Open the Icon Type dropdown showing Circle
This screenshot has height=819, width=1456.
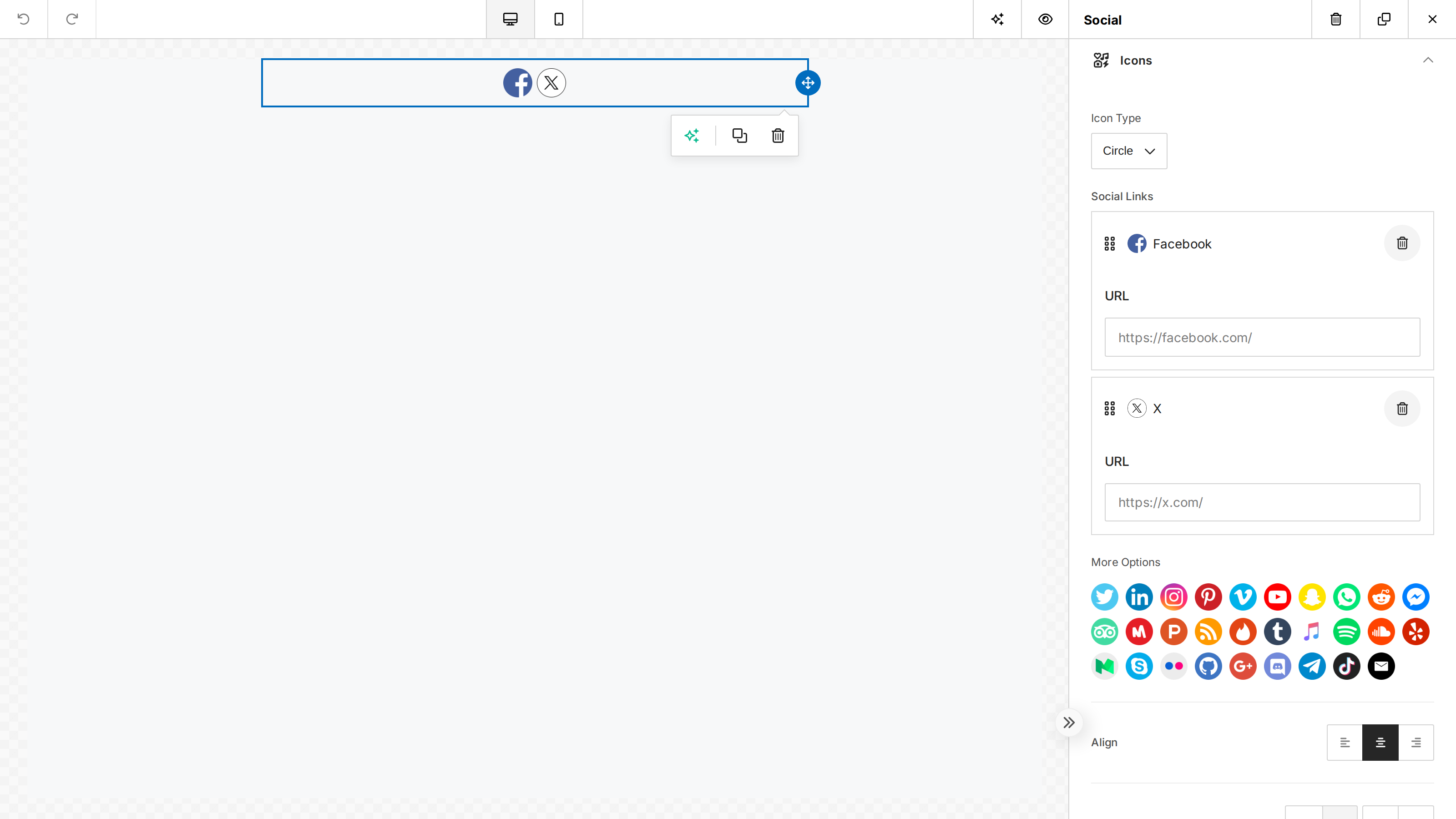coord(1129,151)
